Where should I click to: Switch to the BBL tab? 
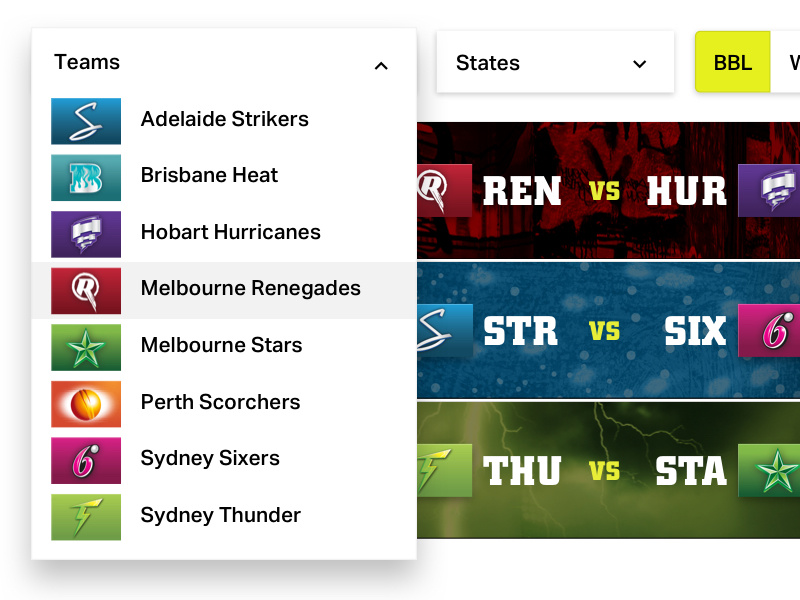(732, 62)
